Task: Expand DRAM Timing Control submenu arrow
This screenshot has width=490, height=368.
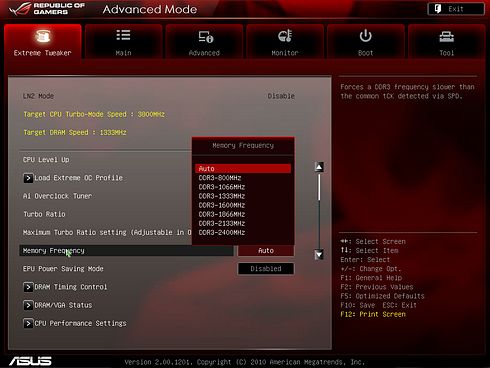Action: tap(28, 287)
